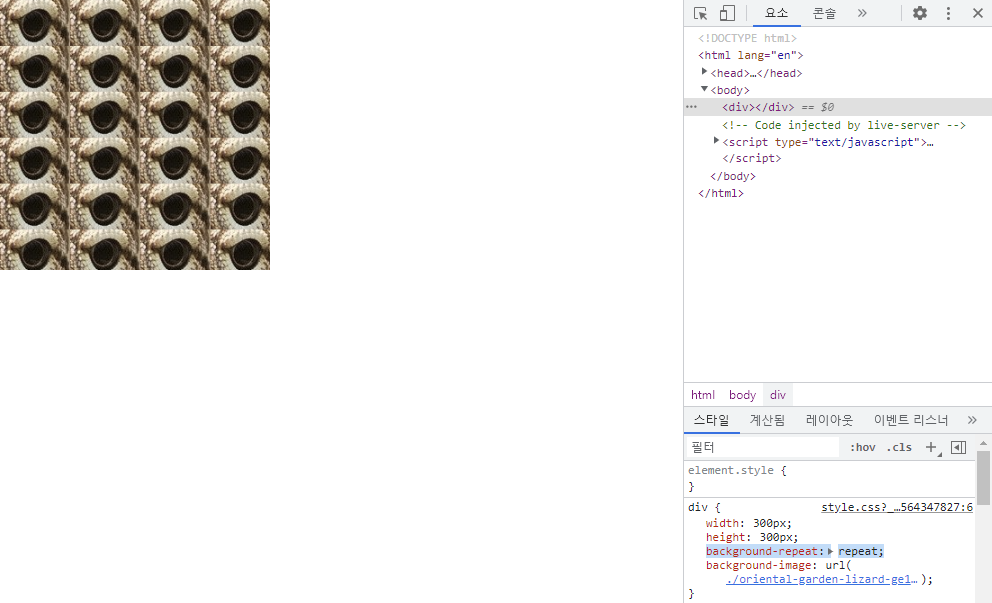Open the 레이아웃 tab

(829, 420)
